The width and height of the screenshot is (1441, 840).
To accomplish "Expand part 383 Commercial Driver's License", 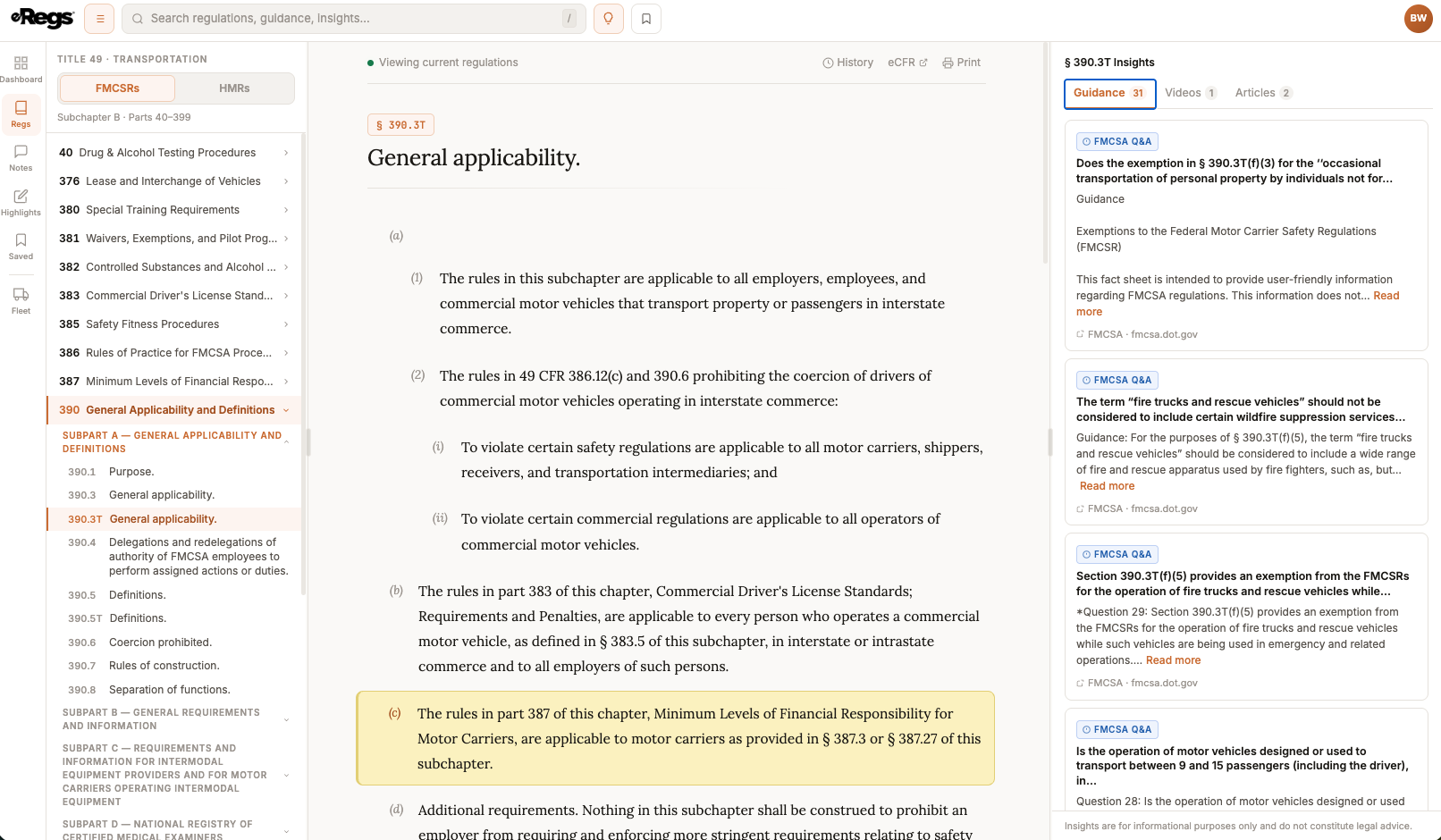I will click(x=174, y=296).
